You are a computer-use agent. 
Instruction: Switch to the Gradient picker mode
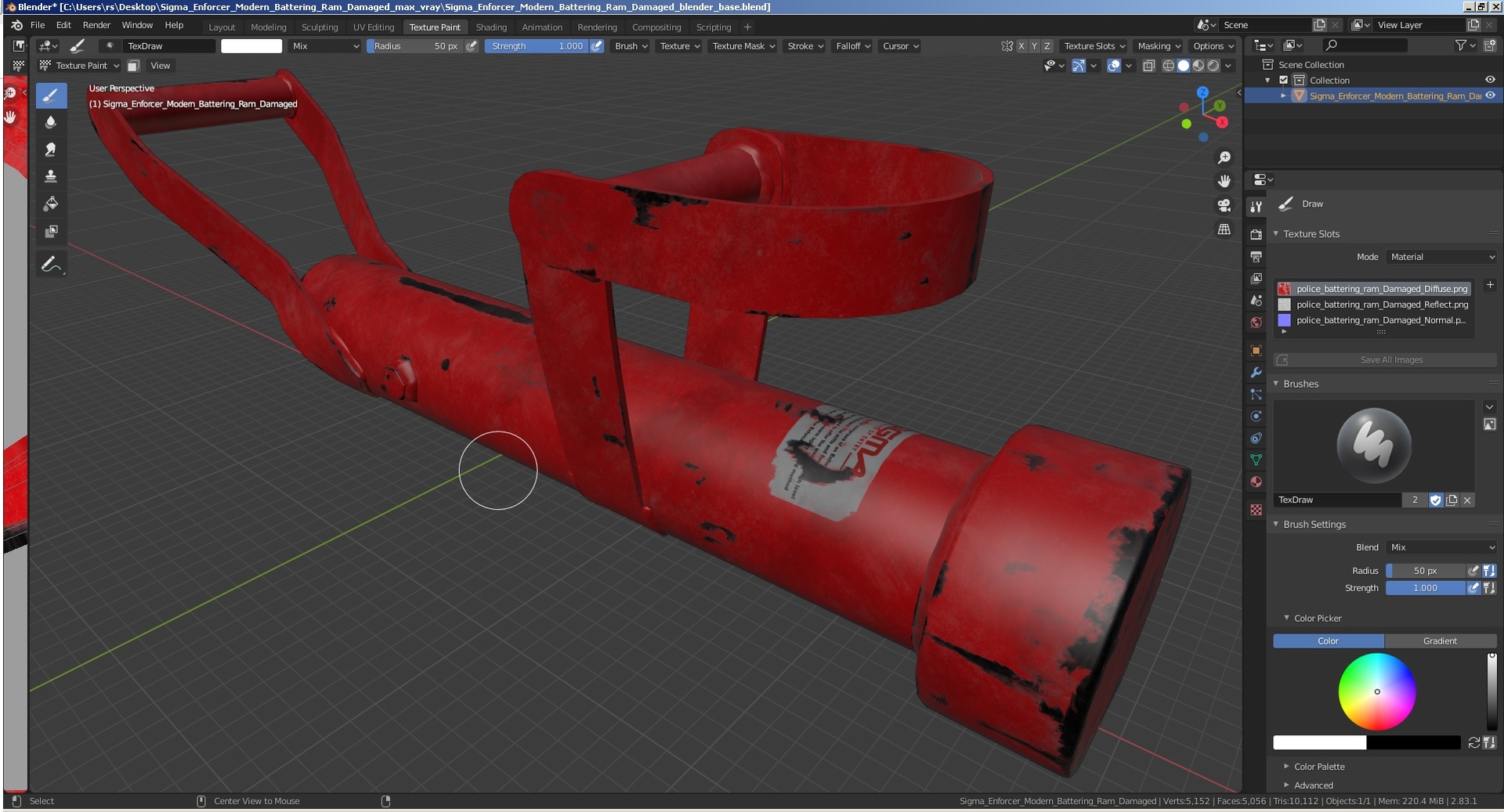point(1440,641)
